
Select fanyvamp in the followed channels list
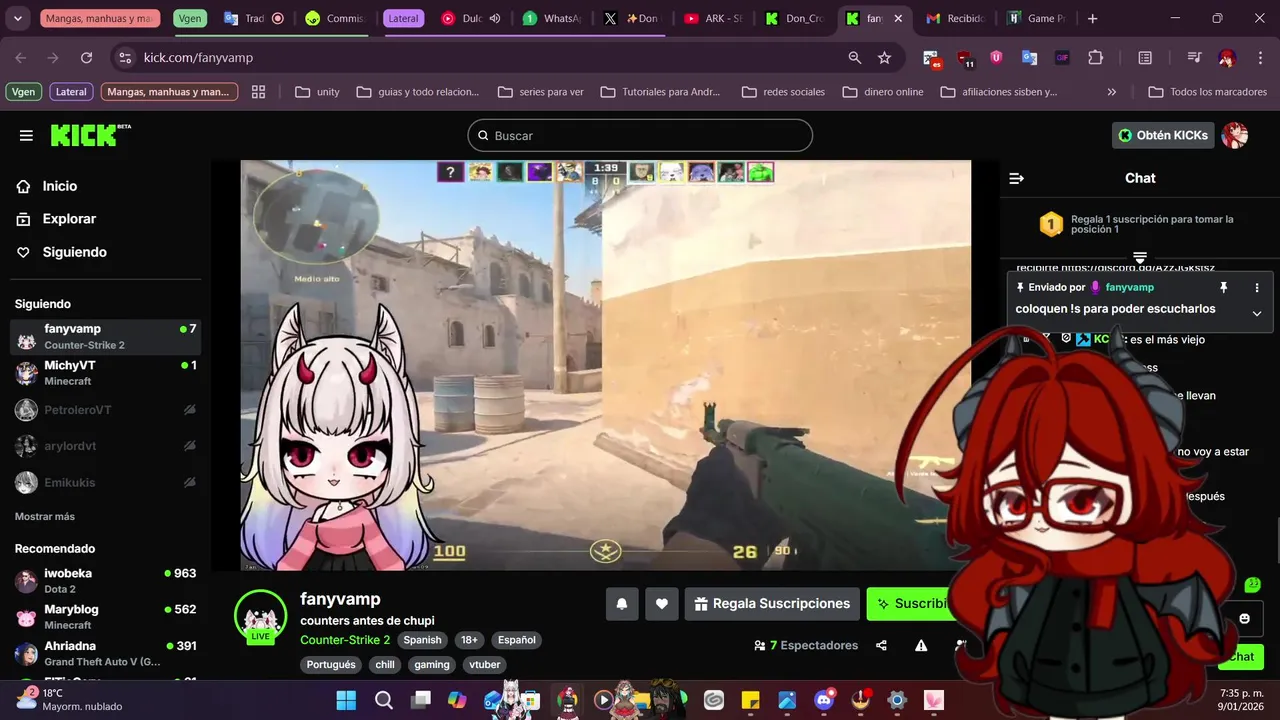click(x=105, y=337)
